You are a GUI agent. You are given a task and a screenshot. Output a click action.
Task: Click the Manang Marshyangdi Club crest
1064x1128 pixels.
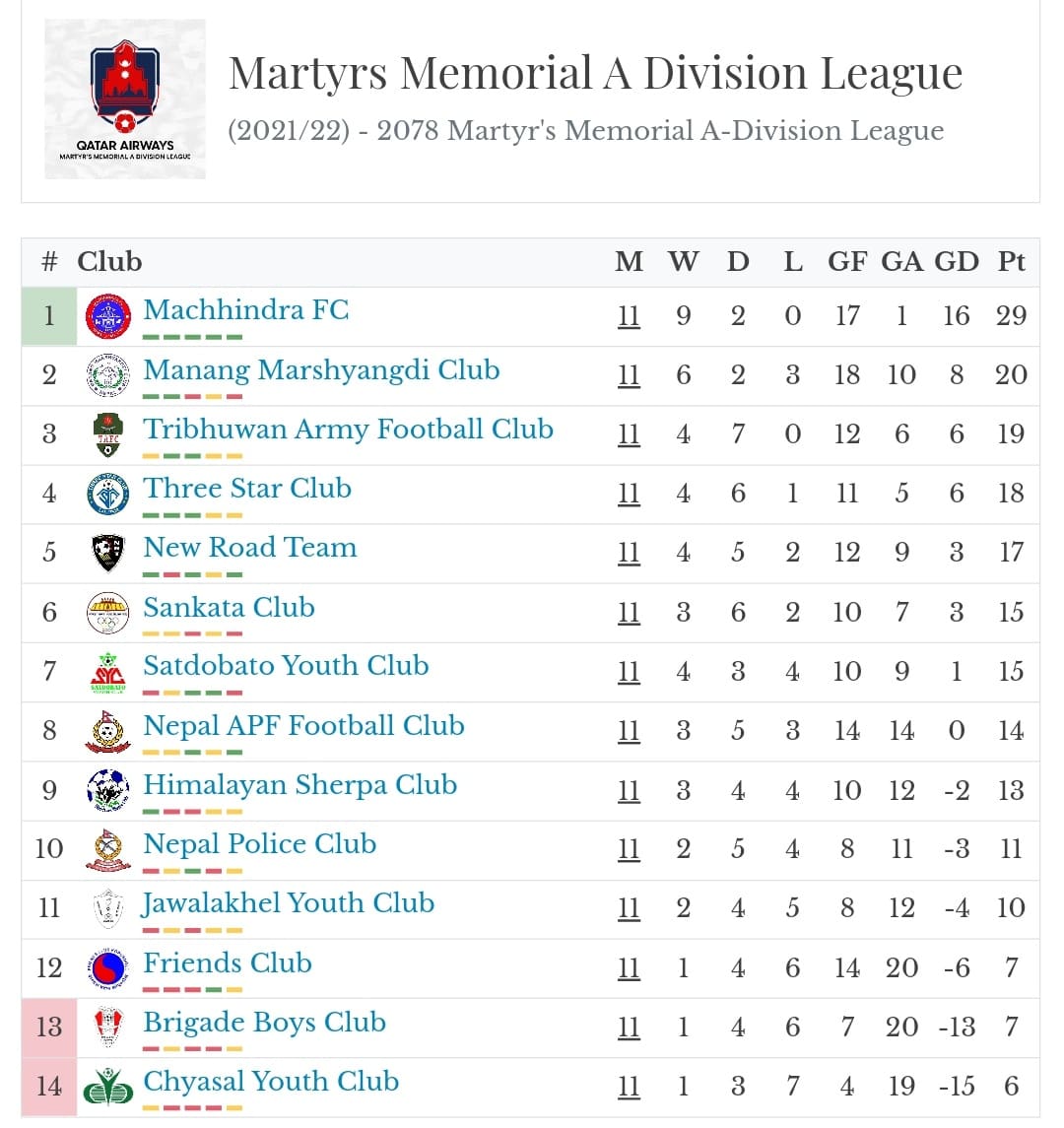pyautogui.click(x=108, y=375)
